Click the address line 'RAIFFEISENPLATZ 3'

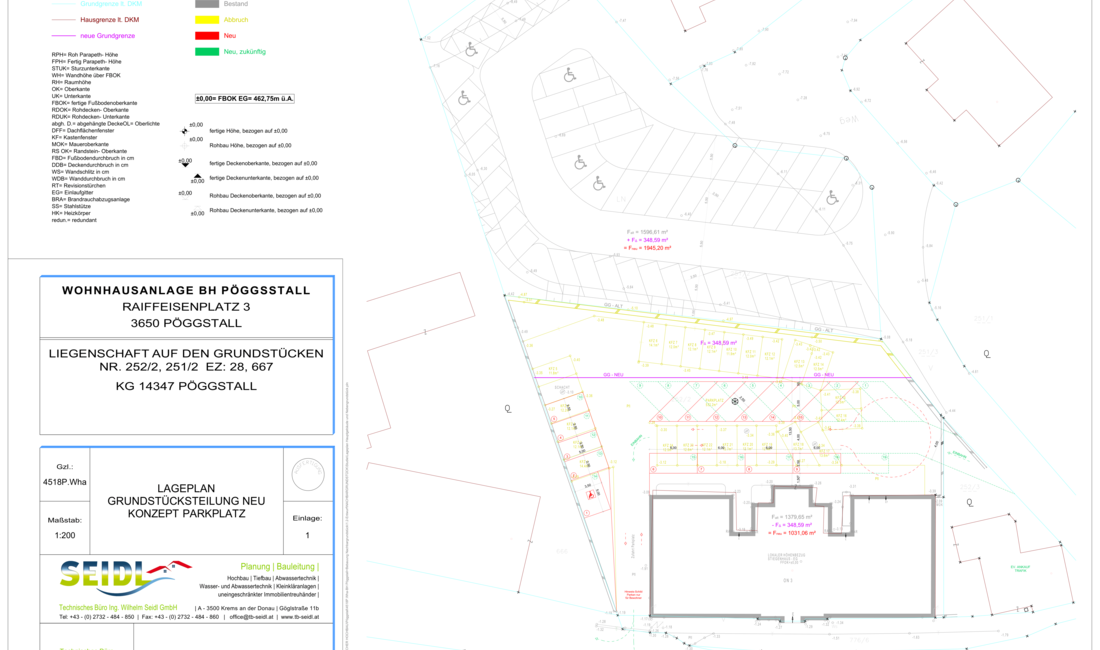(x=186, y=307)
